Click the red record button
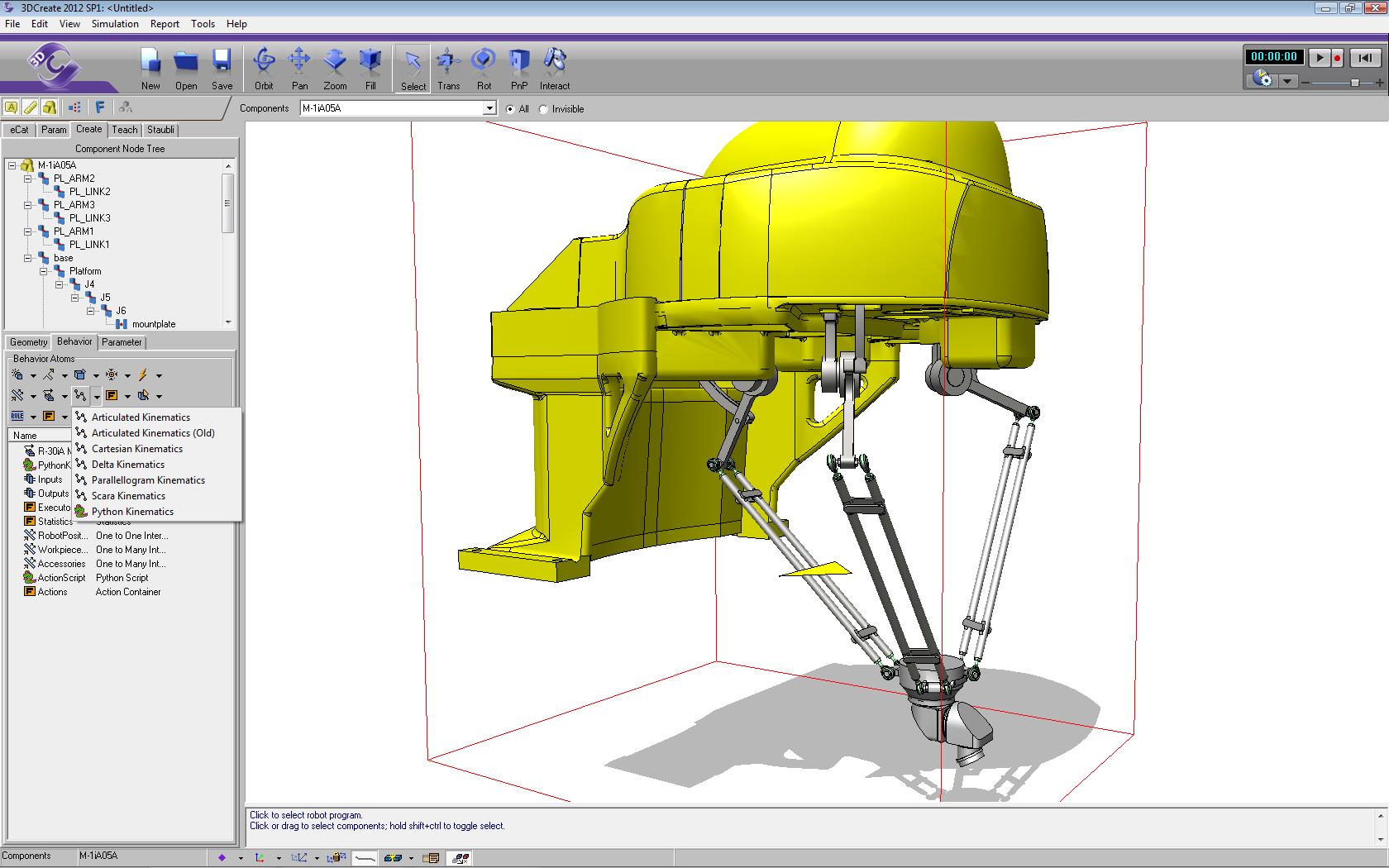 coord(1336,57)
